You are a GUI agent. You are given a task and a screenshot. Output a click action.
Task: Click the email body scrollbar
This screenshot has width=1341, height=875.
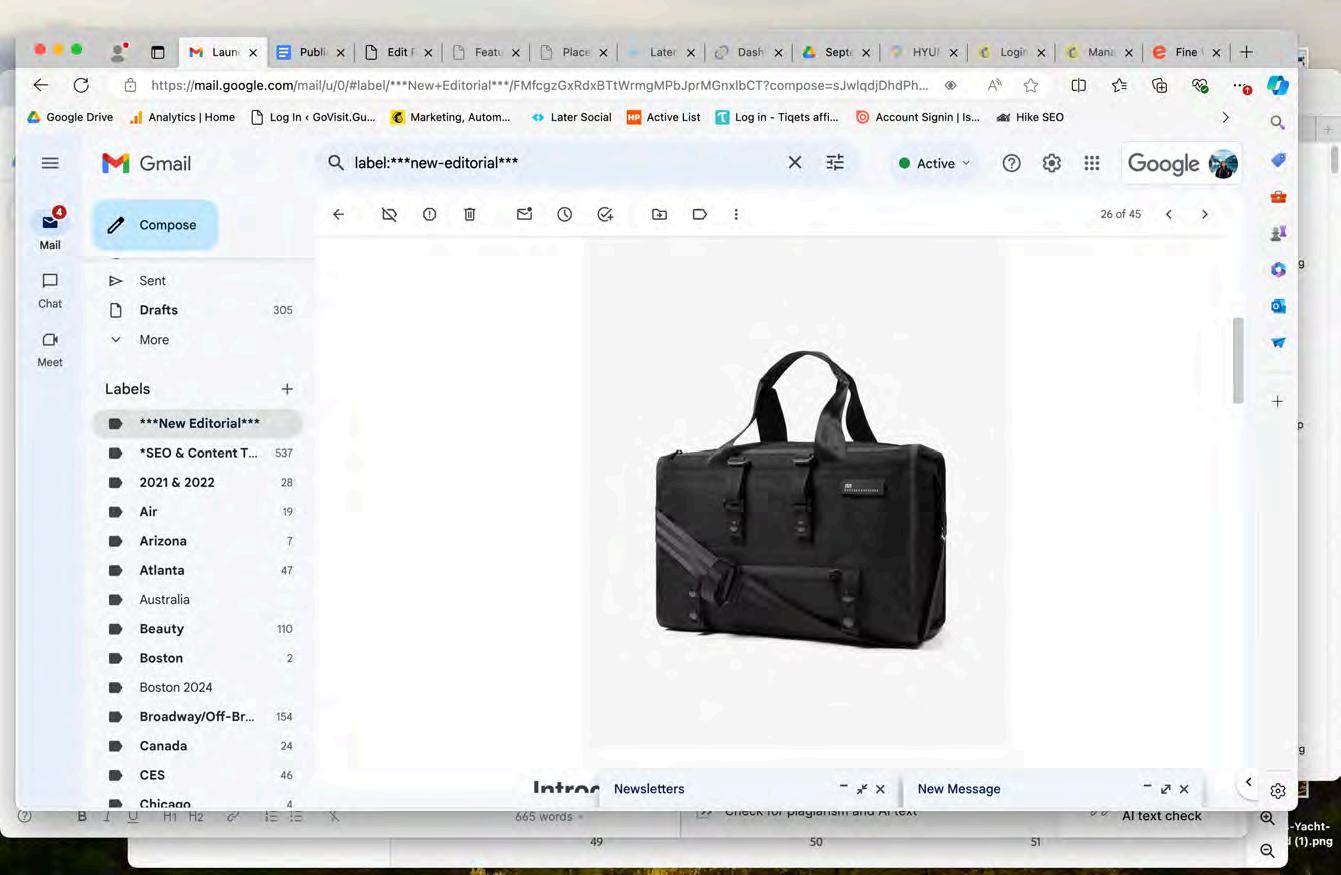[x=1238, y=360]
